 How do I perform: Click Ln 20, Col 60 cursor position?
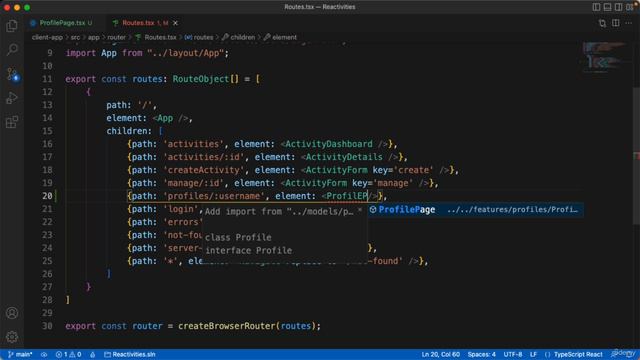coord(440,354)
